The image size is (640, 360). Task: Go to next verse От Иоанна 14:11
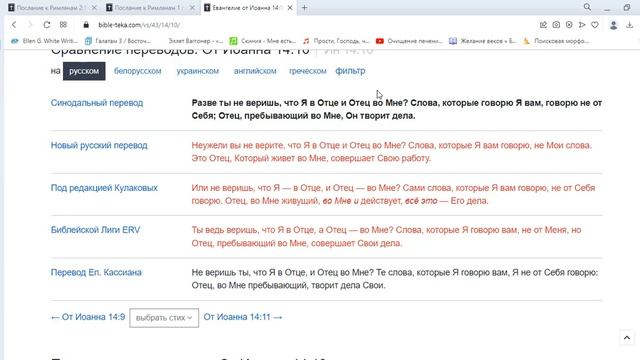[x=243, y=317]
